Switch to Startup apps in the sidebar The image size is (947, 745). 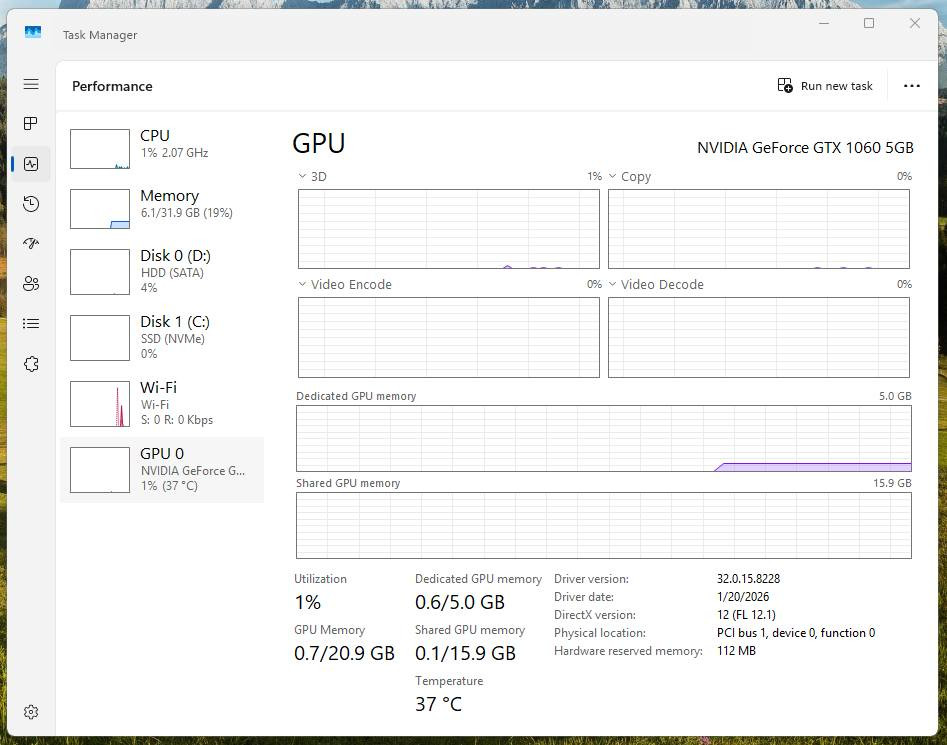(x=31, y=244)
